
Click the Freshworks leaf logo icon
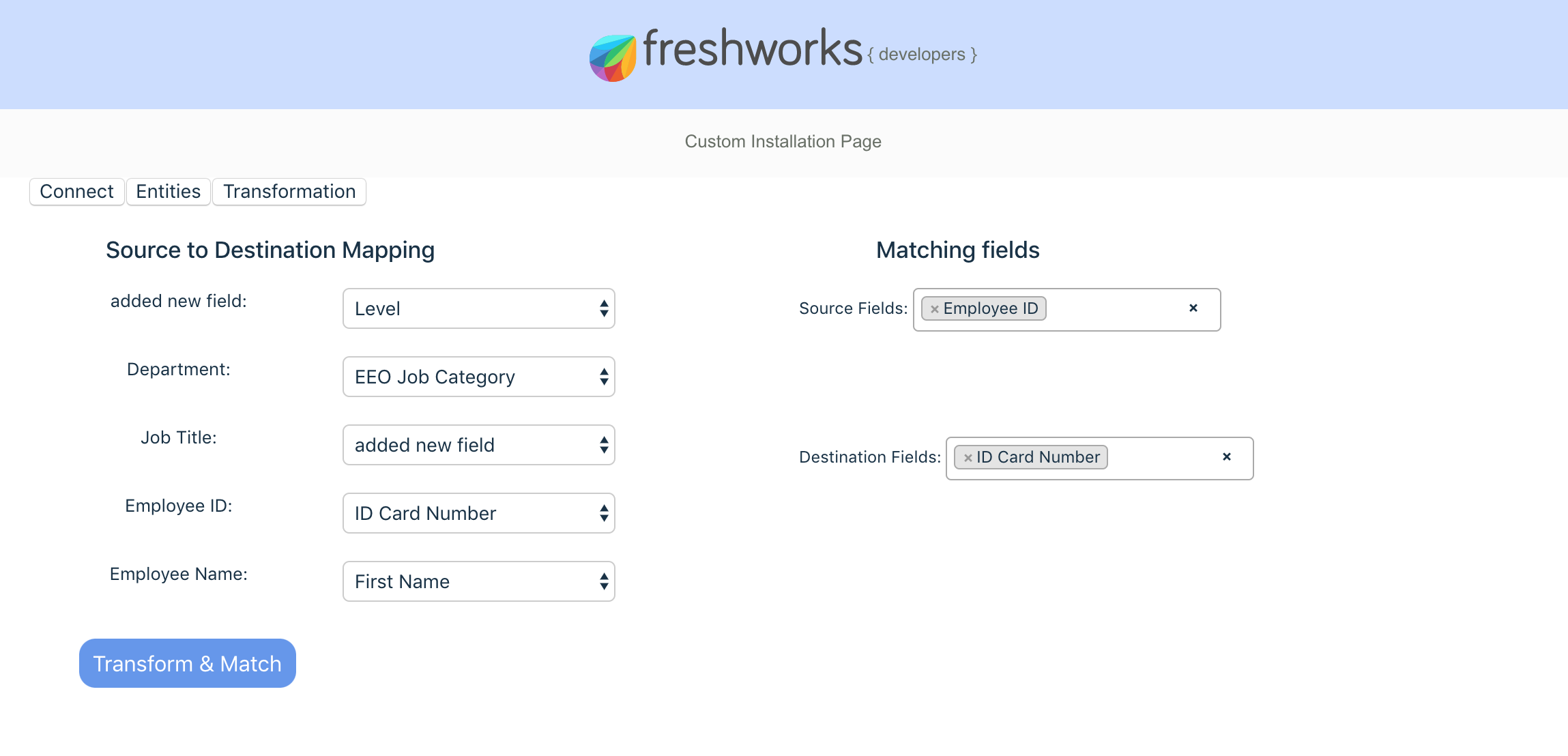pos(612,58)
